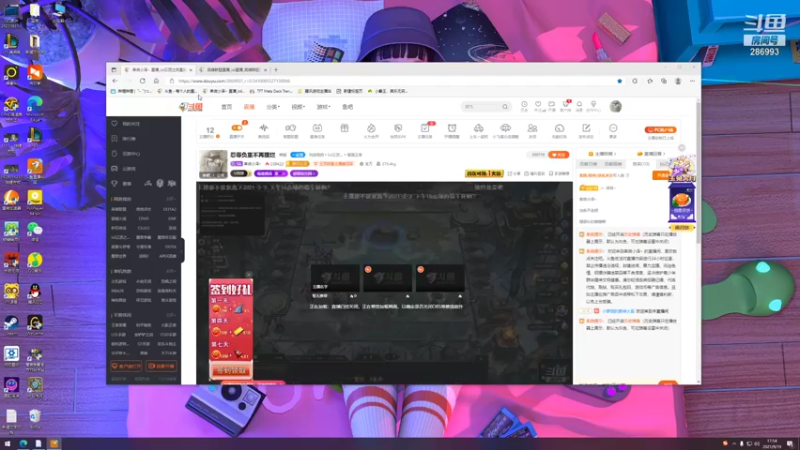This screenshot has height=450, width=800.
Task: Open a new browser tab with plus
Action: pos(276,69)
